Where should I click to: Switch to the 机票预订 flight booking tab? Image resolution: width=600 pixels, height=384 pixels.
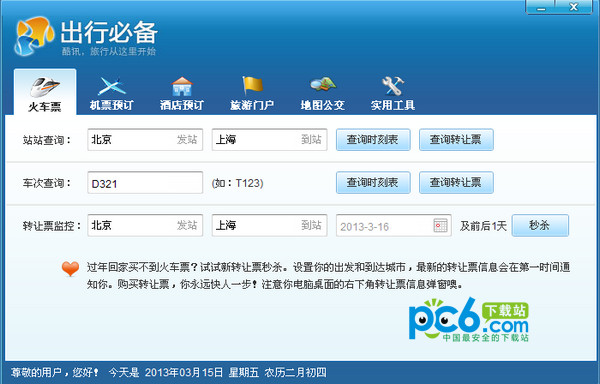[x=111, y=94]
